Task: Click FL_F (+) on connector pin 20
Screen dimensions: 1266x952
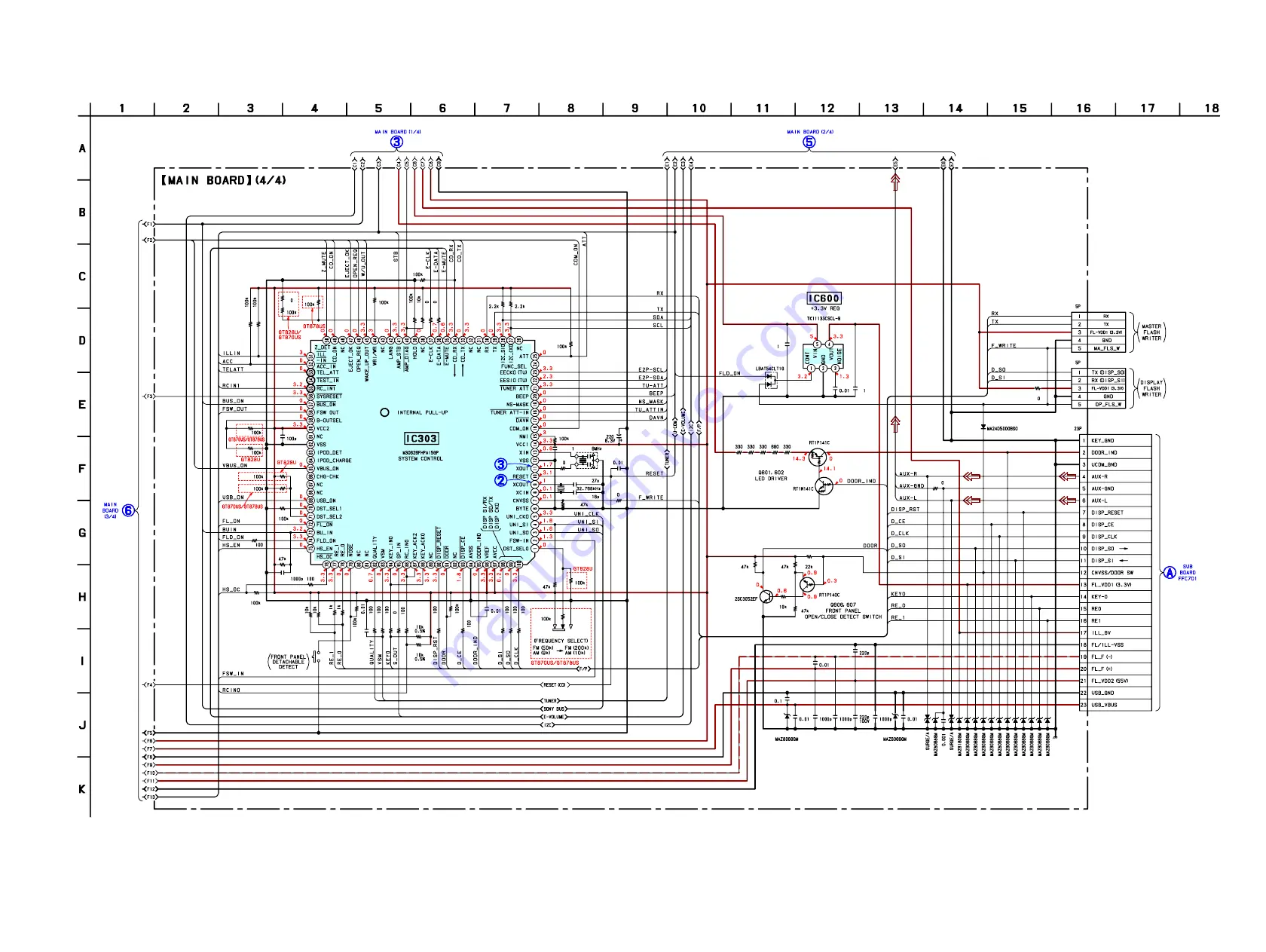Action: 1102,669
